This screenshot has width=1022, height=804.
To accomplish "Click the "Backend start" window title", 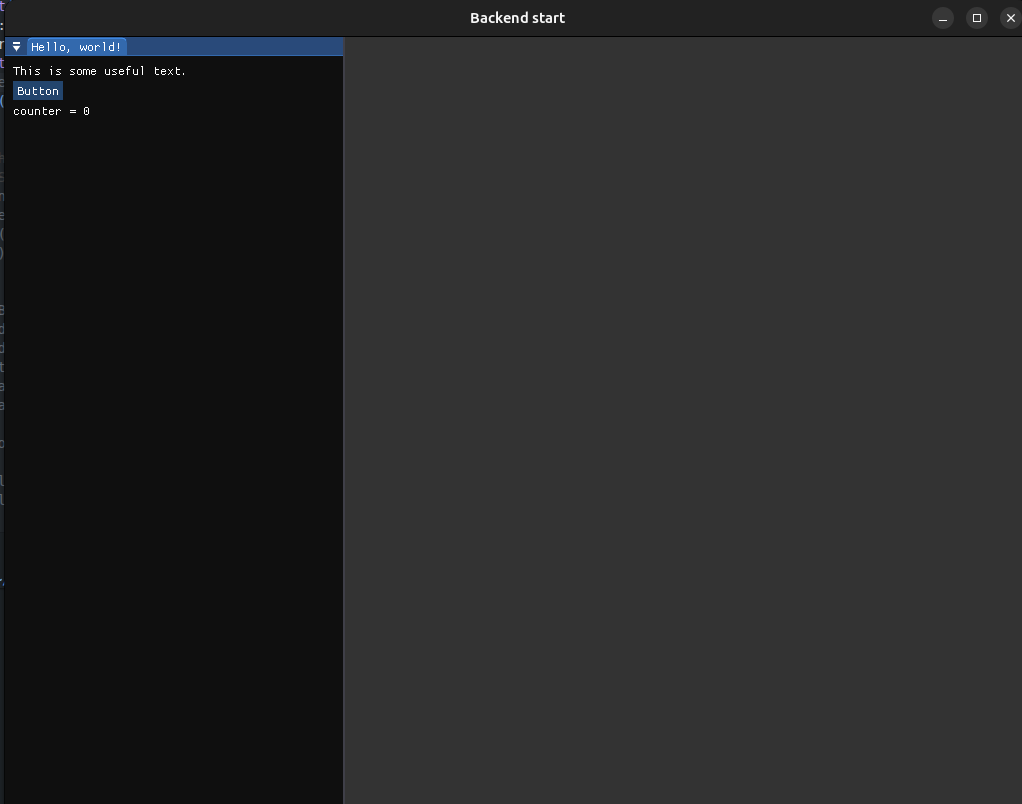I will click(x=517, y=18).
